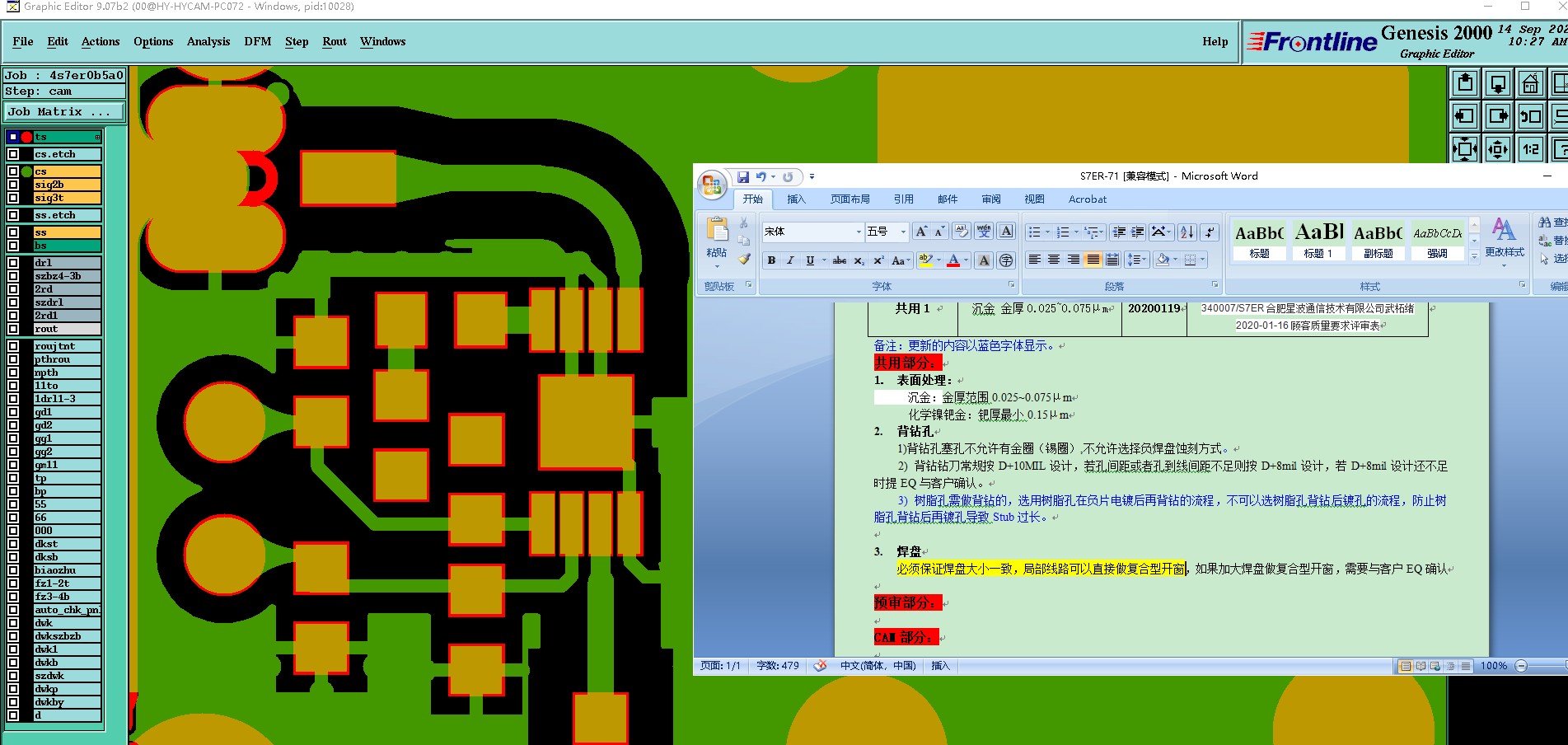The image size is (1568, 745).
Task: Click the pan right icon in Genesis
Action: [1498, 116]
